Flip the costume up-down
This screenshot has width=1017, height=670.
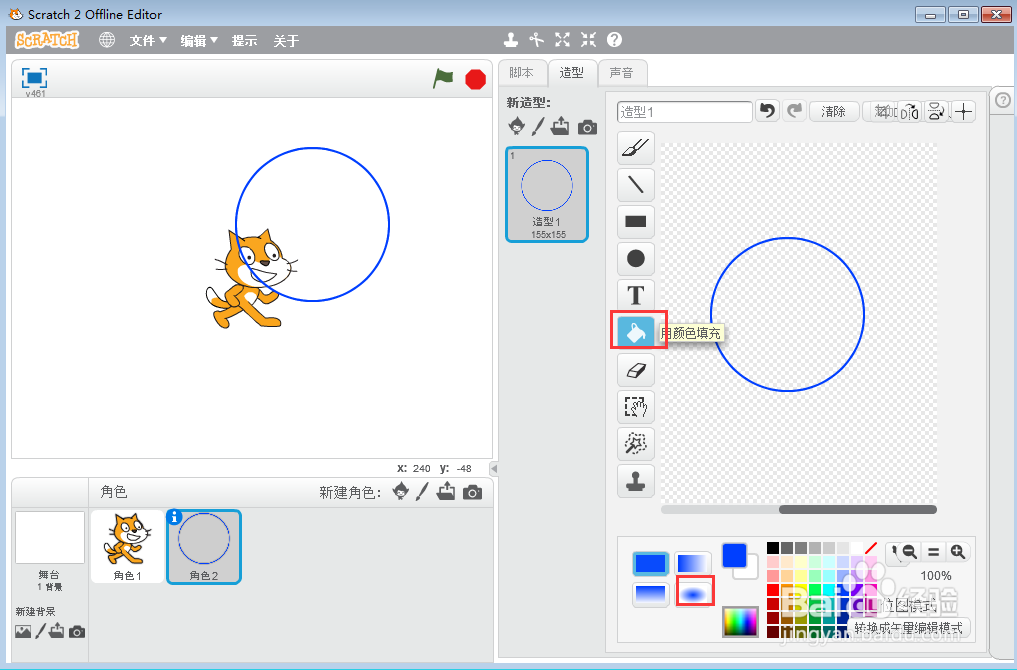coord(935,112)
